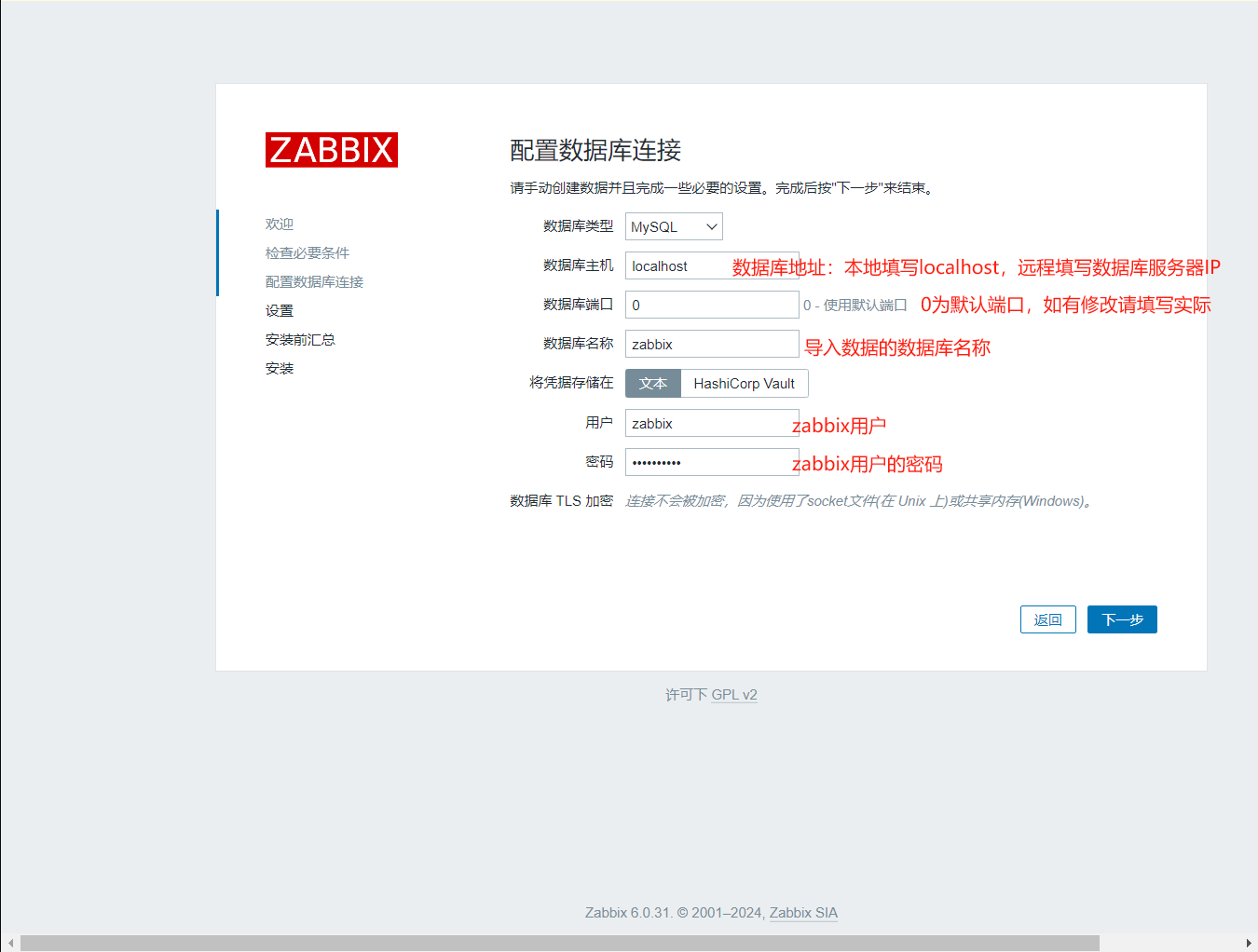Select the 欢迎 step in sidebar
The height and width of the screenshot is (952, 1258).
[280, 224]
